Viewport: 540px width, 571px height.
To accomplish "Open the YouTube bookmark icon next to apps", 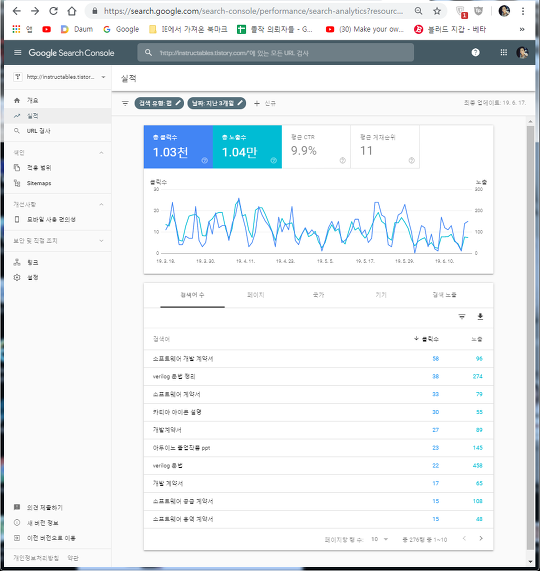I will tap(46, 29).
